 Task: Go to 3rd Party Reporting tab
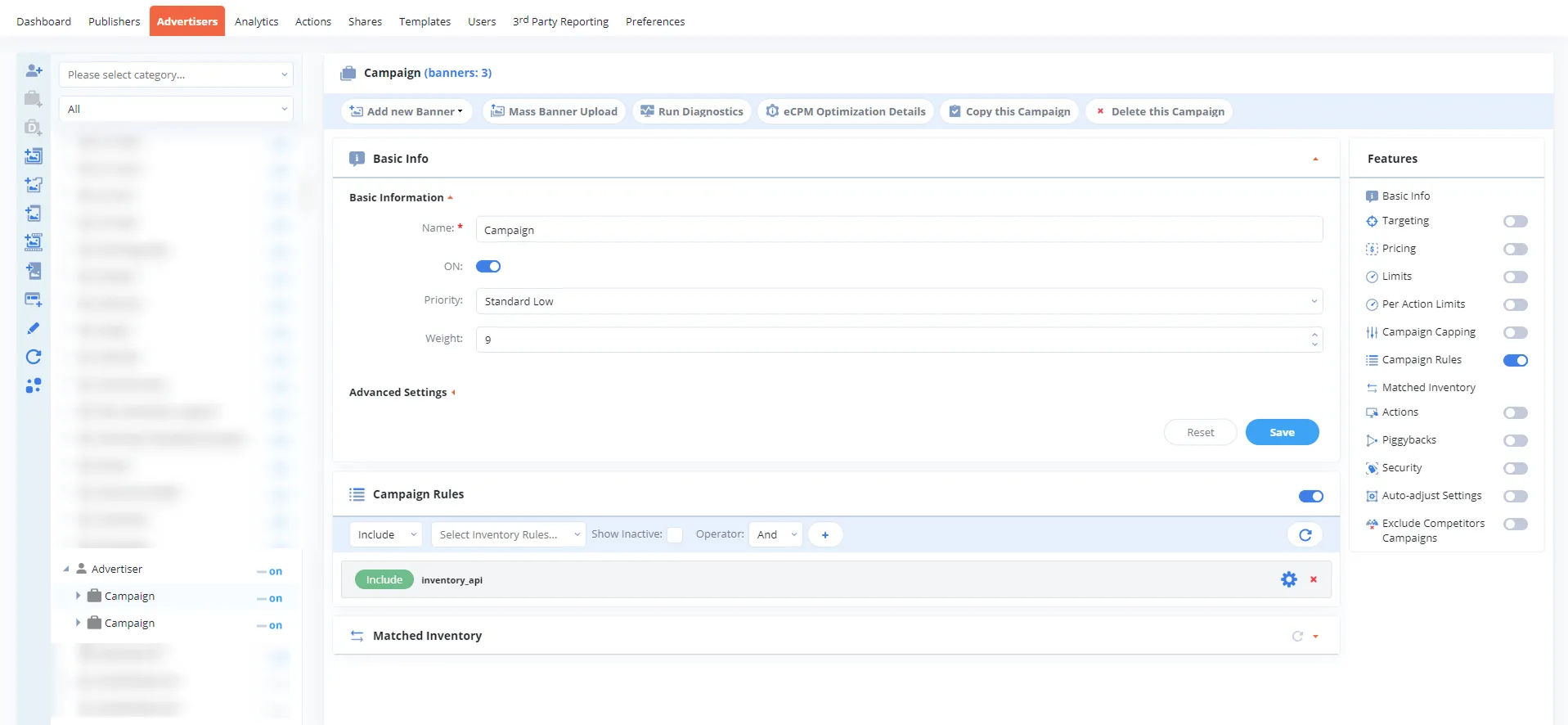pos(560,21)
